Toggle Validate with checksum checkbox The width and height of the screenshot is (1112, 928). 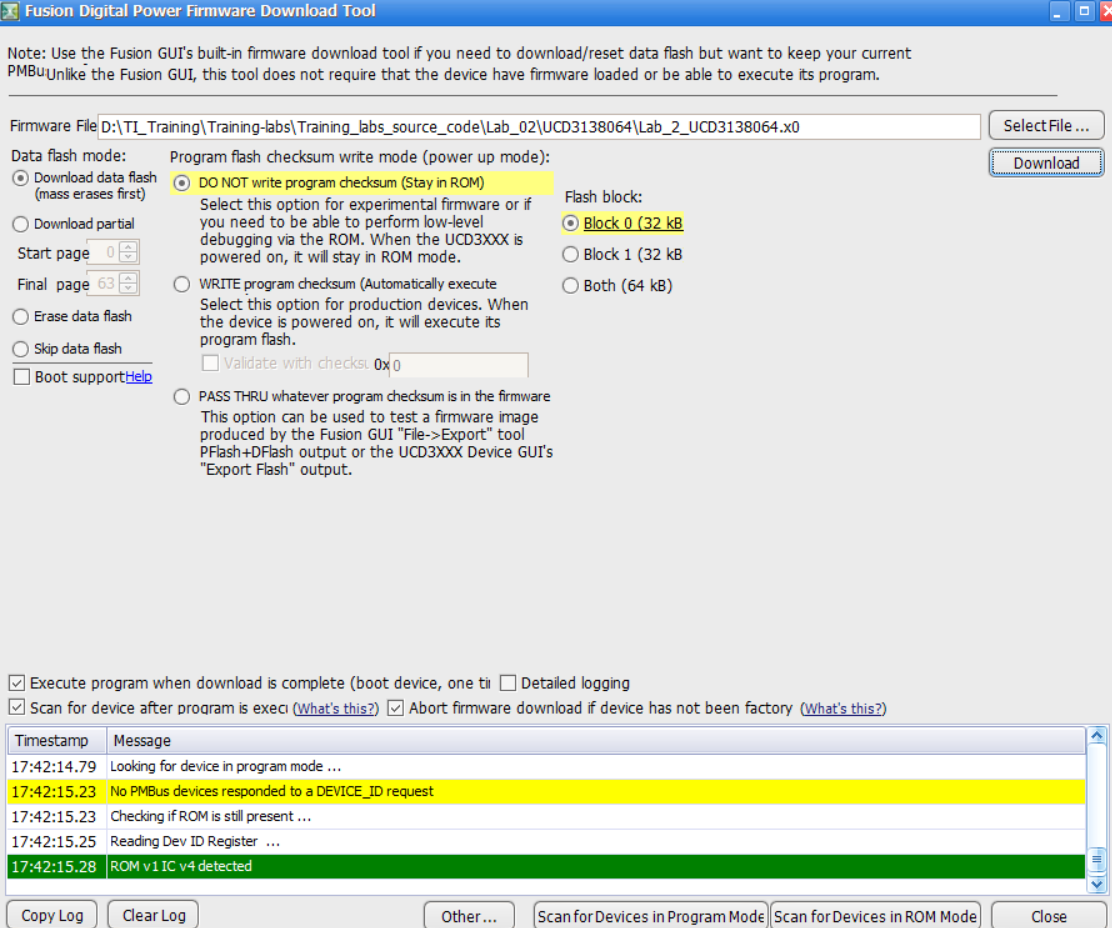coord(210,363)
